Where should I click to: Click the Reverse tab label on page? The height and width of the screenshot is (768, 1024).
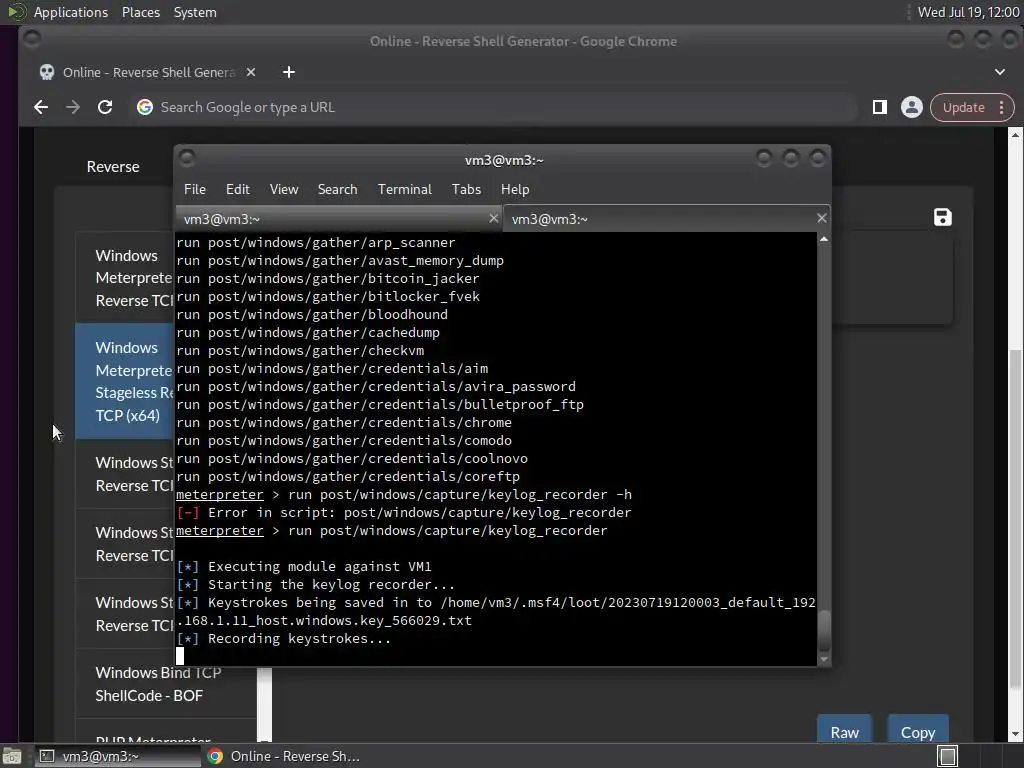(113, 167)
